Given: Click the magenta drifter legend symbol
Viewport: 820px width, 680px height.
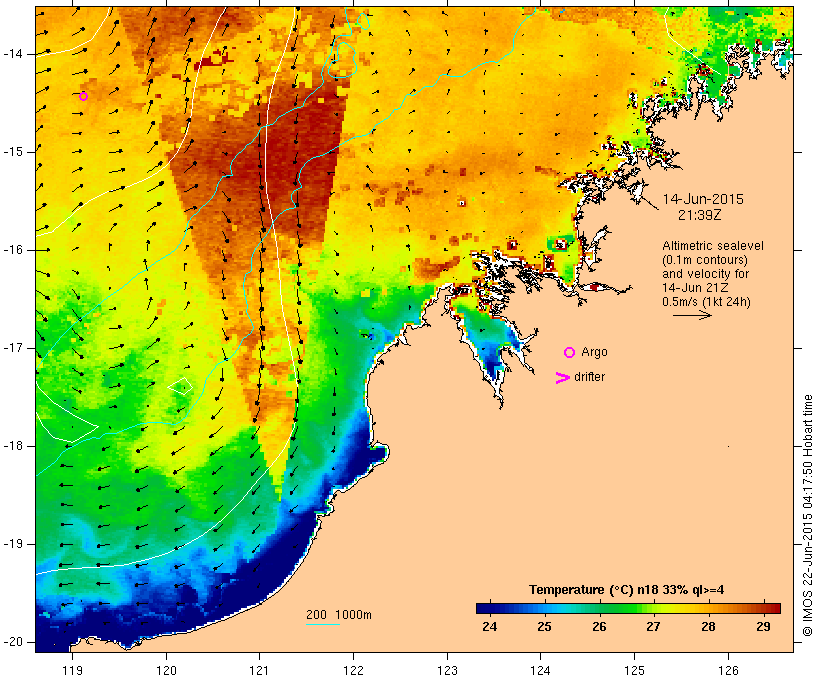Looking at the screenshot, I should (562, 378).
